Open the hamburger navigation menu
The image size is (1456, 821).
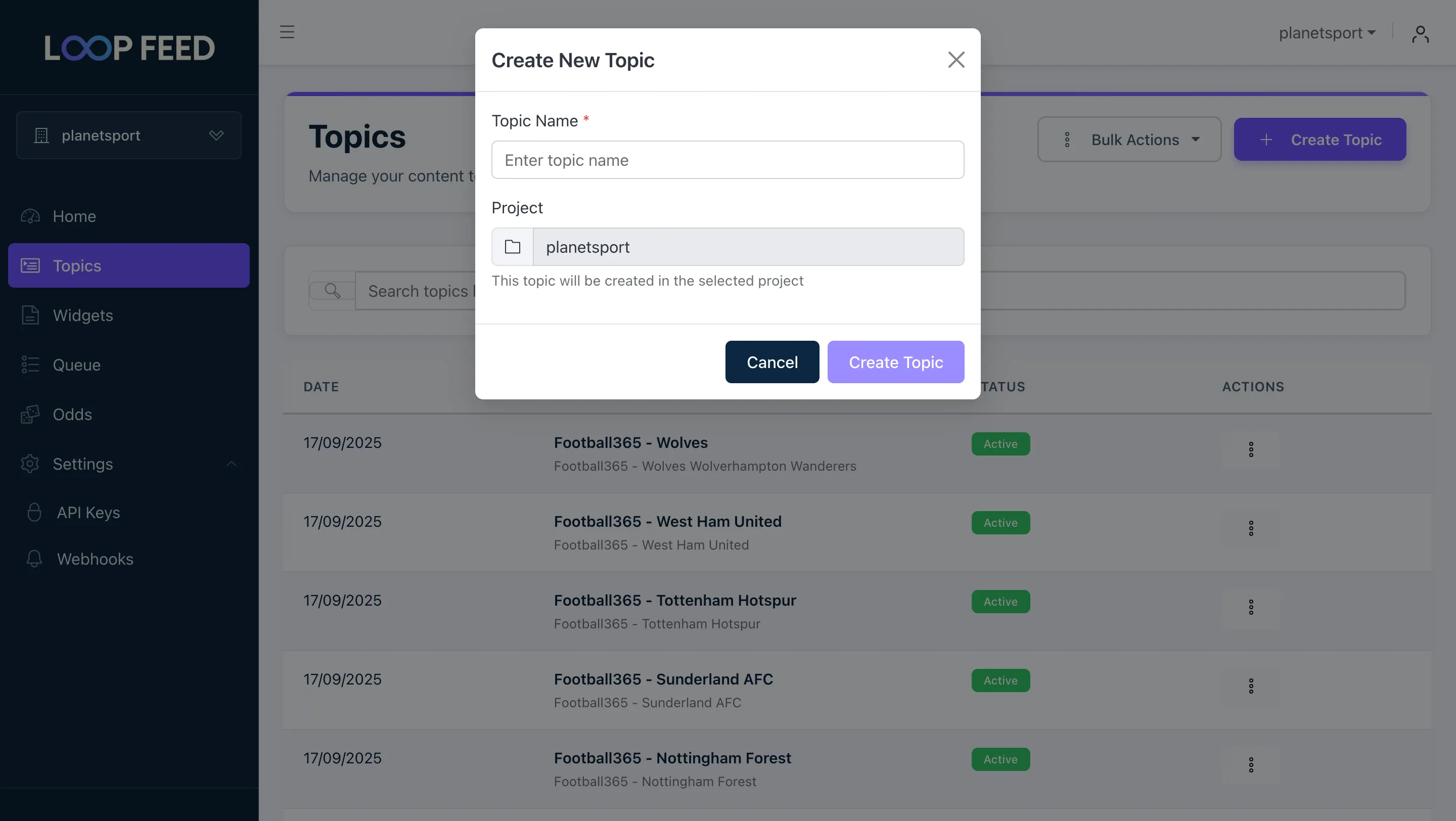click(x=287, y=32)
